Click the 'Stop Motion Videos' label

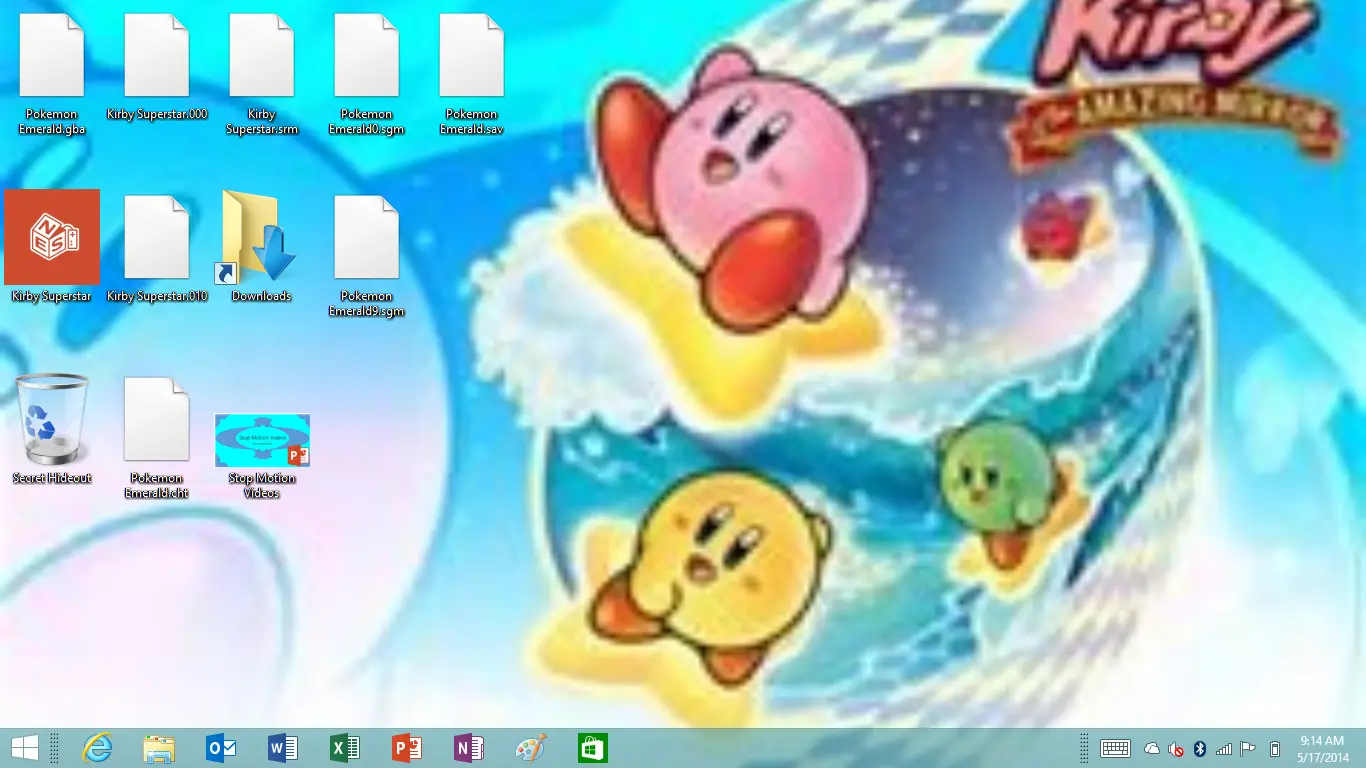[x=262, y=485]
